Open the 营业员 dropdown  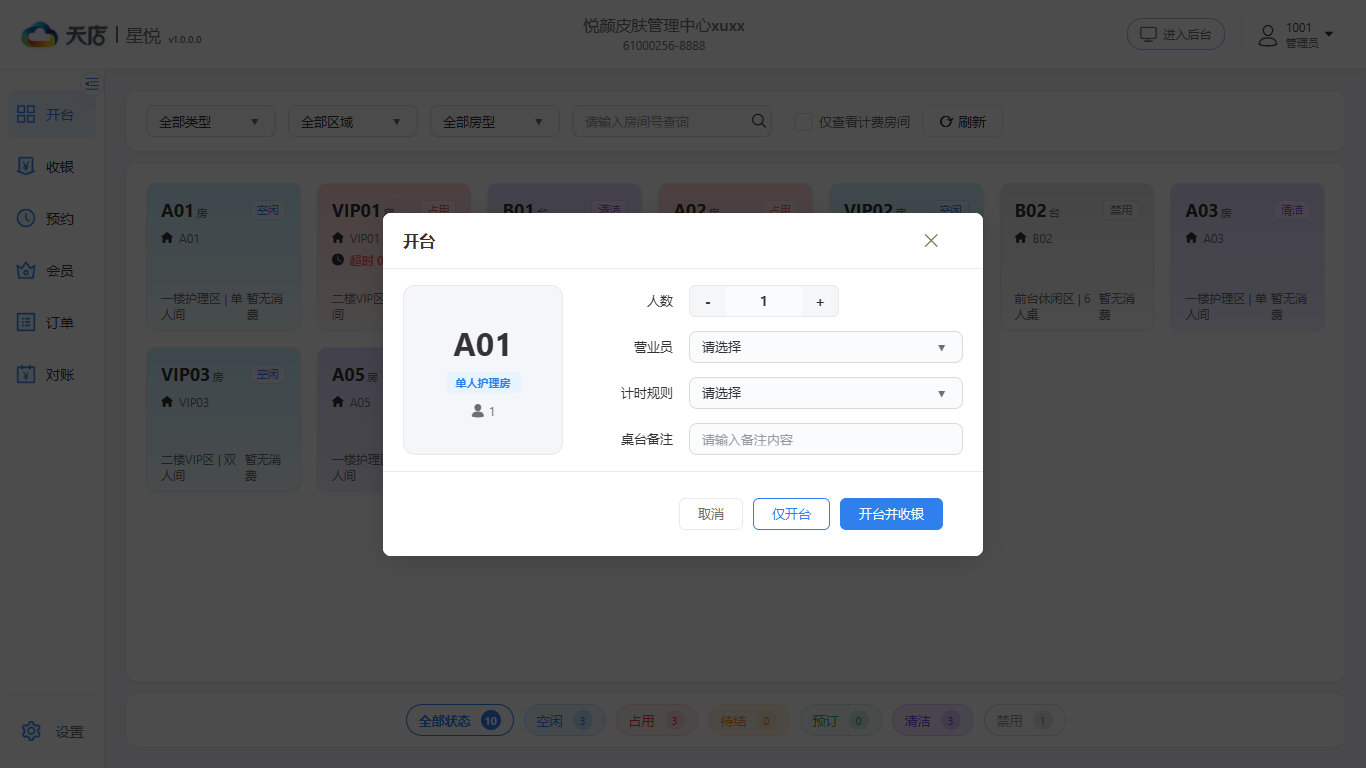point(826,347)
